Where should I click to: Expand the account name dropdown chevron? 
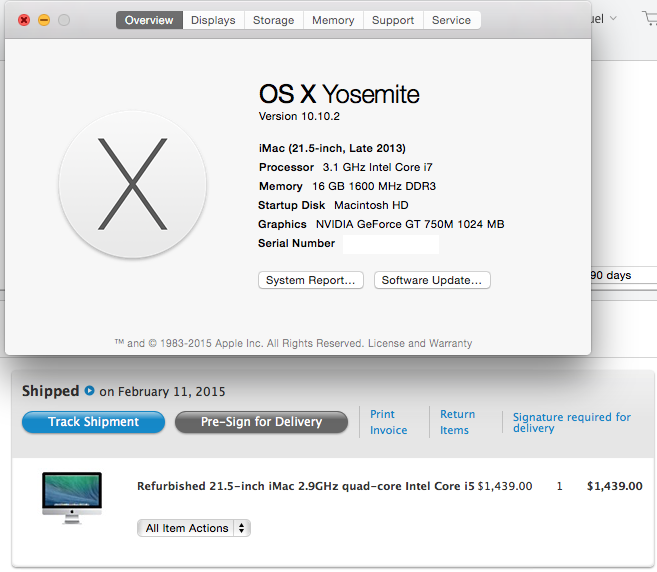tap(613, 18)
